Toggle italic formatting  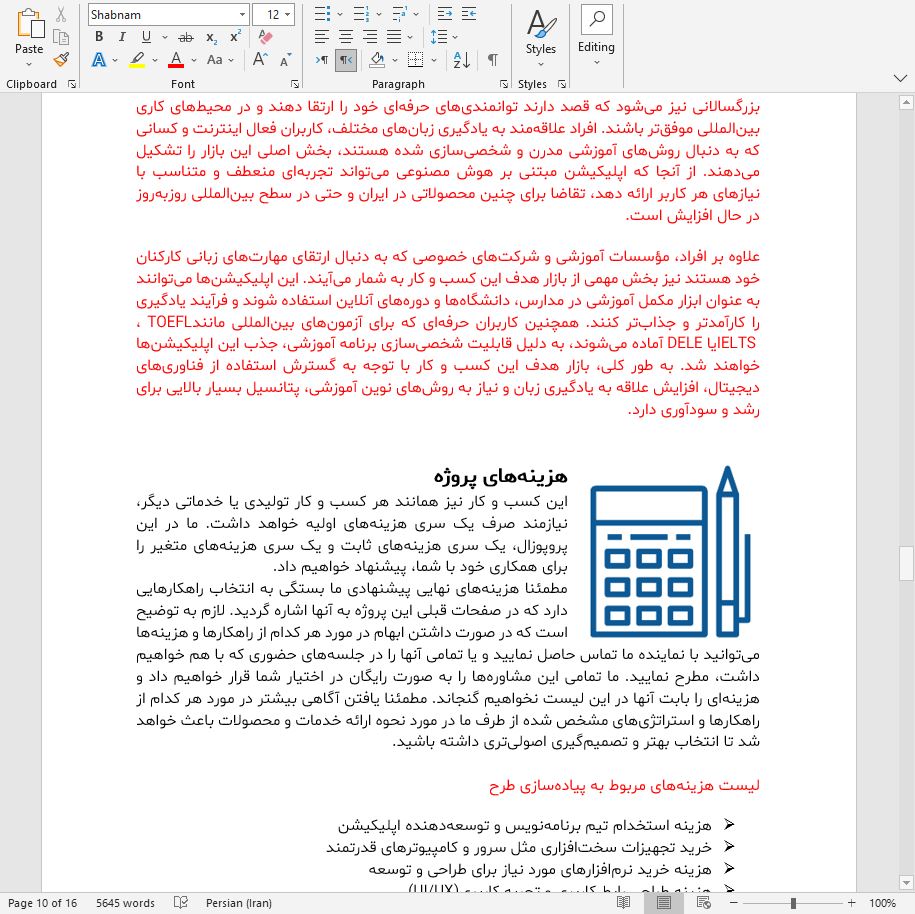[121, 37]
